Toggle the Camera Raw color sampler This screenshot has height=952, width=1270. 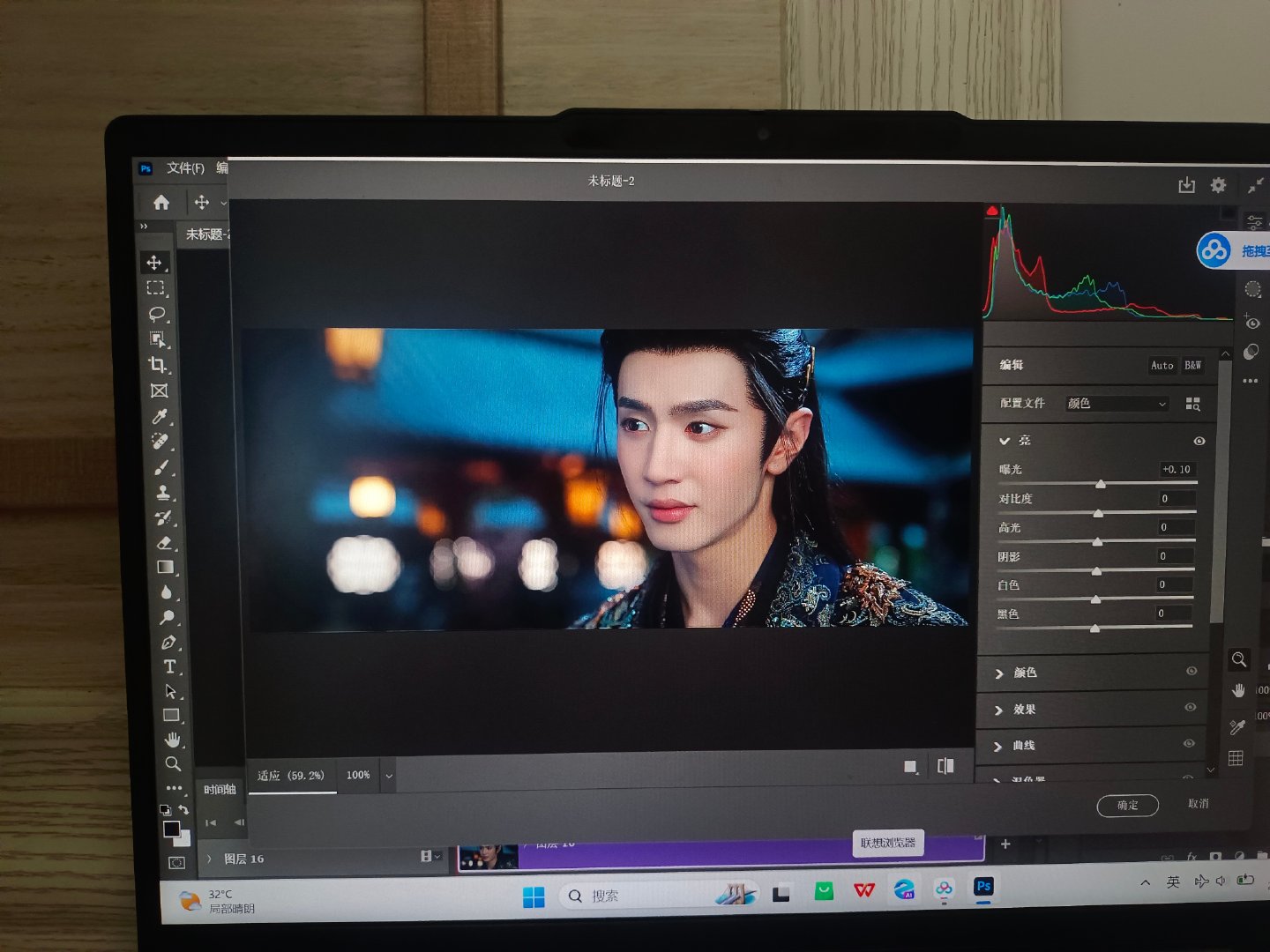tap(1237, 727)
